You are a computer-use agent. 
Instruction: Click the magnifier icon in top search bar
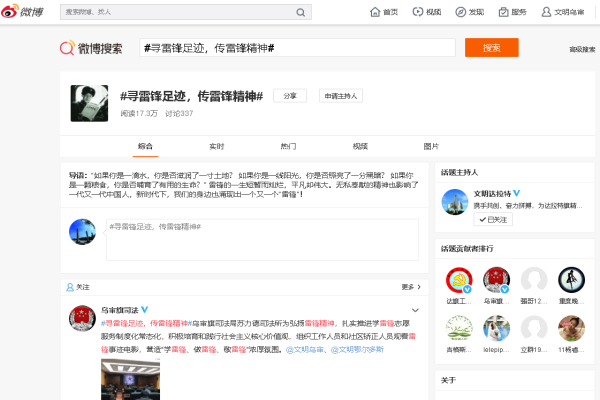coord(301,12)
